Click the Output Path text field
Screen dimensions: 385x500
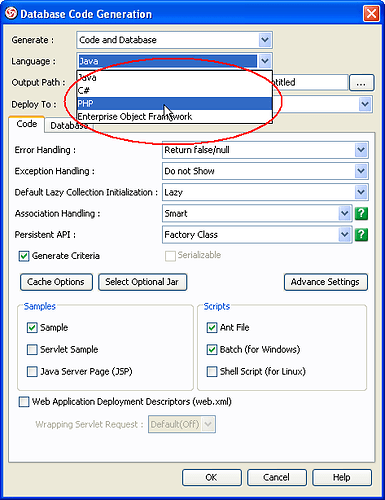point(310,82)
